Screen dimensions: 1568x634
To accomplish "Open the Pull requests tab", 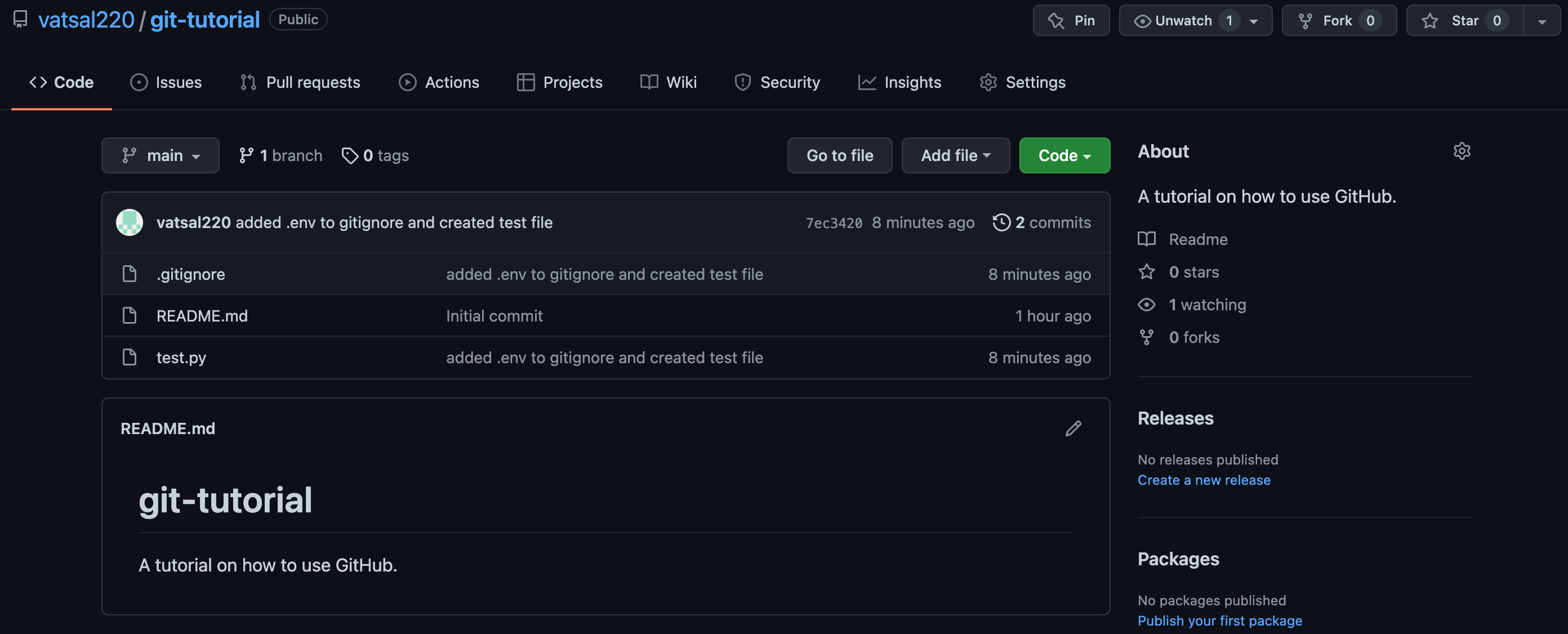I will point(300,82).
